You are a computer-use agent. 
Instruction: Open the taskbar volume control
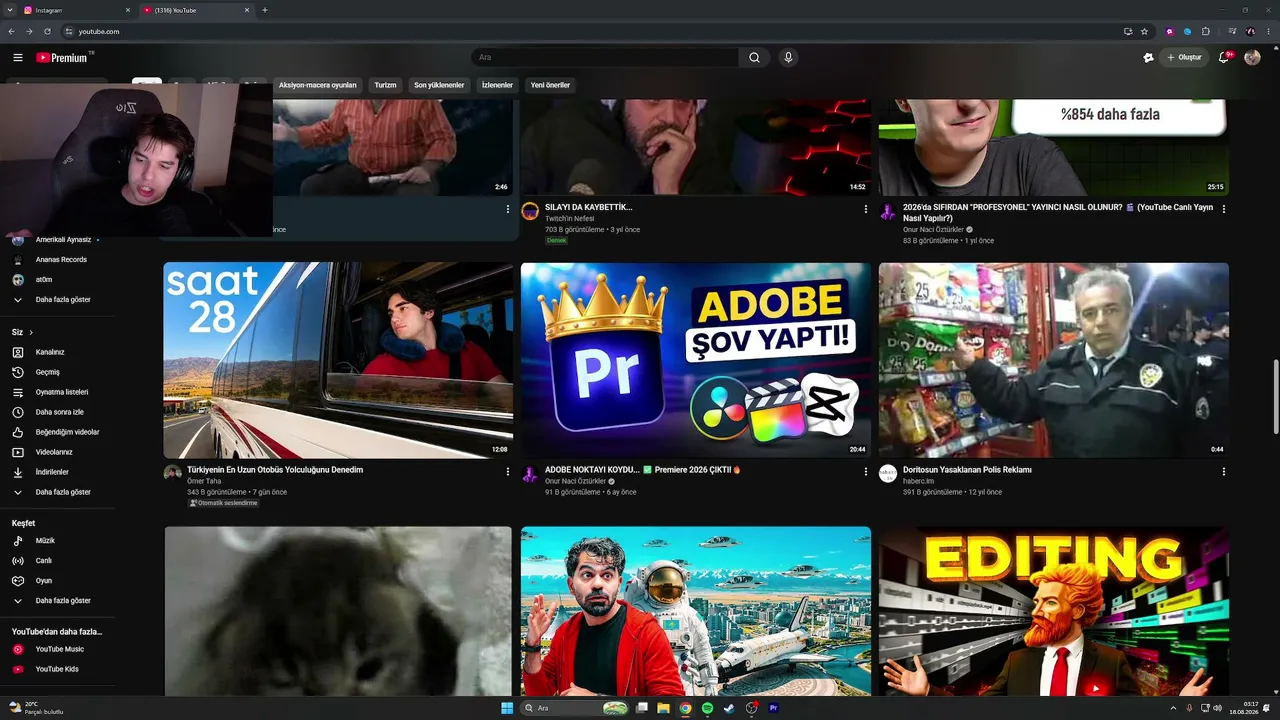(x=1217, y=708)
